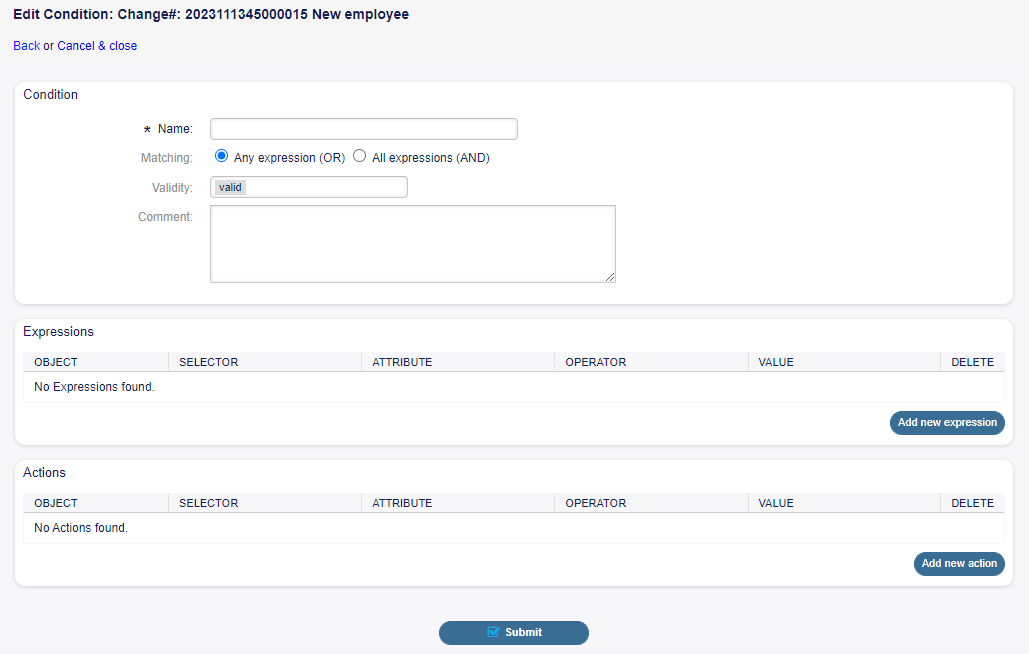Click the OBJECT column header in Actions
Image resolution: width=1029 pixels, height=654 pixels.
coord(56,503)
